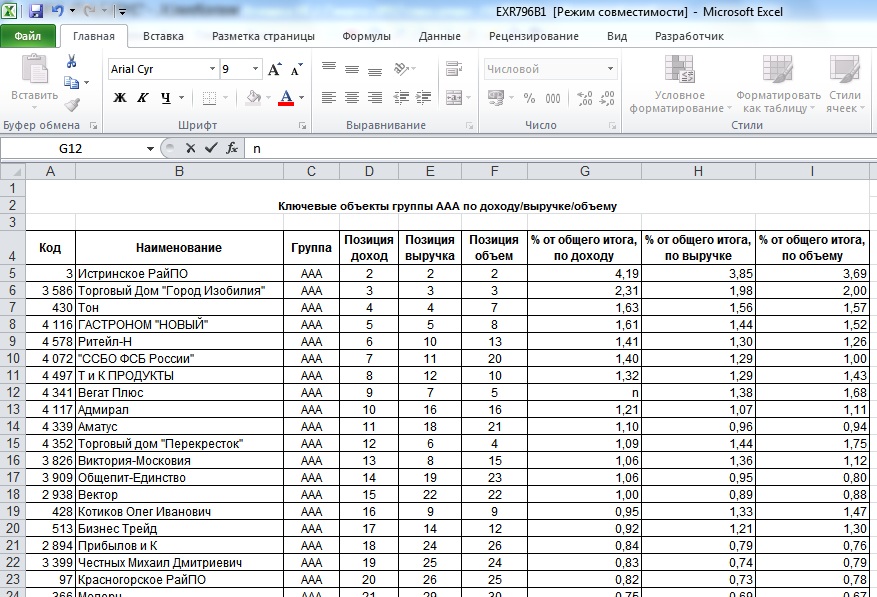This screenshot has height=597, width=877.
Task: Open the Number (Число) dialog launcher
Action: pyautogui.click(x=612, y=126)
